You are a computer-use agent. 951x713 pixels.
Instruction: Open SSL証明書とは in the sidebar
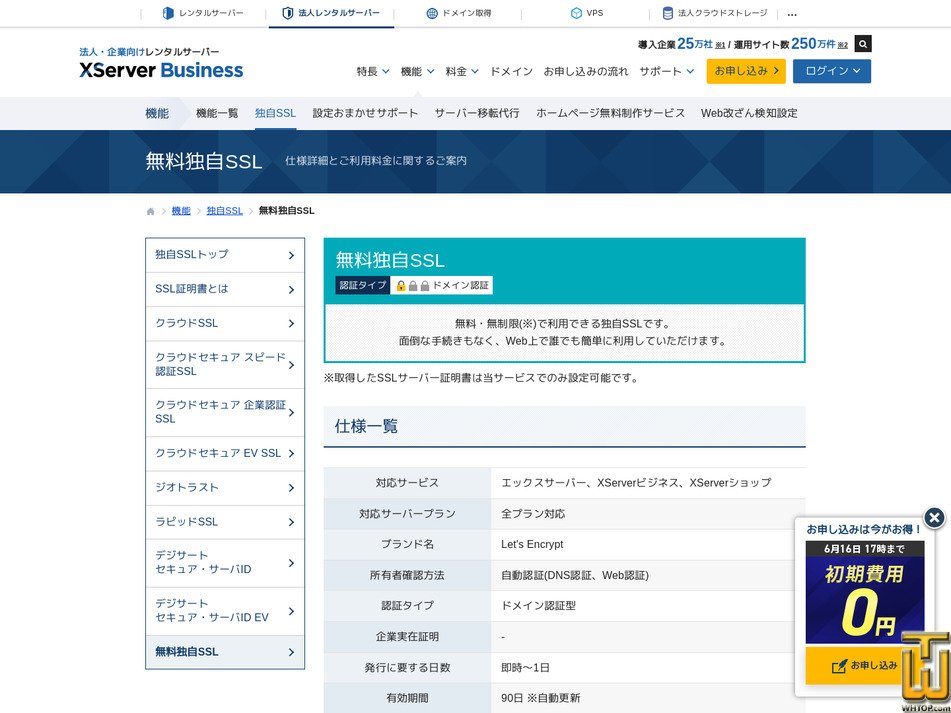225,289
